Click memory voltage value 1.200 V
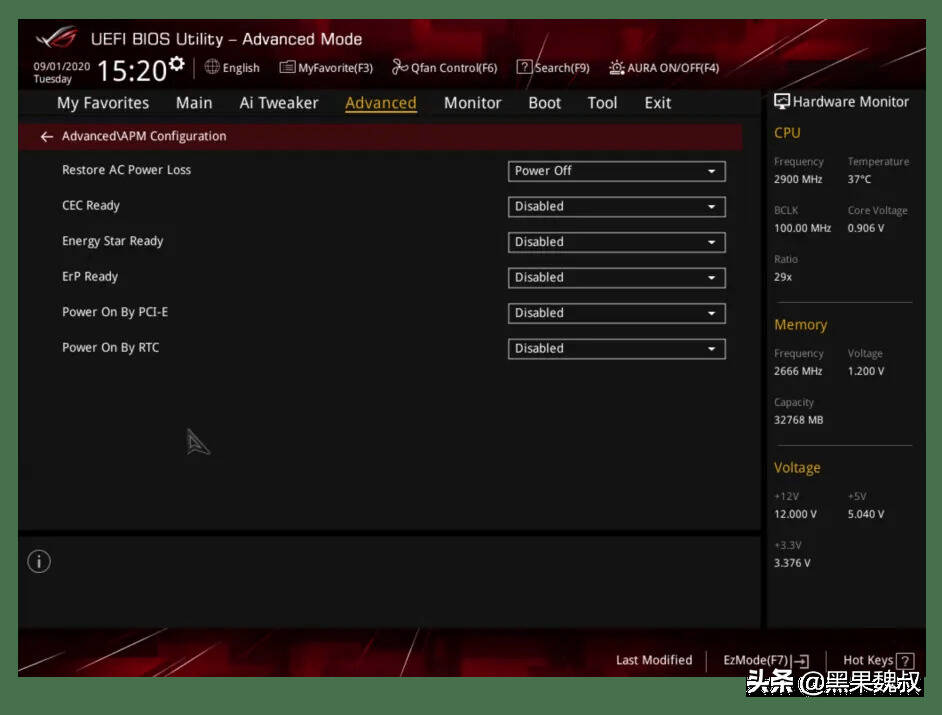 pyautogui.click(x=866, y=371)
